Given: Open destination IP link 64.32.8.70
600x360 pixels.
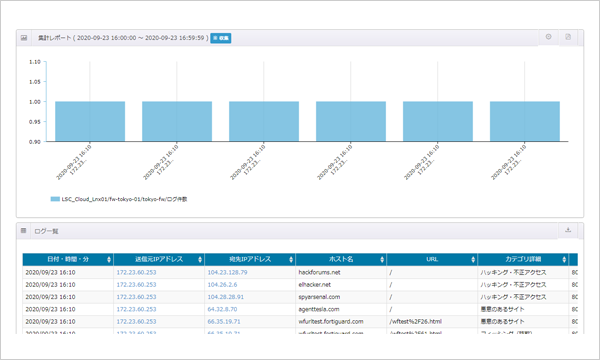Looking at the screenshot, I should coord(222,309).
